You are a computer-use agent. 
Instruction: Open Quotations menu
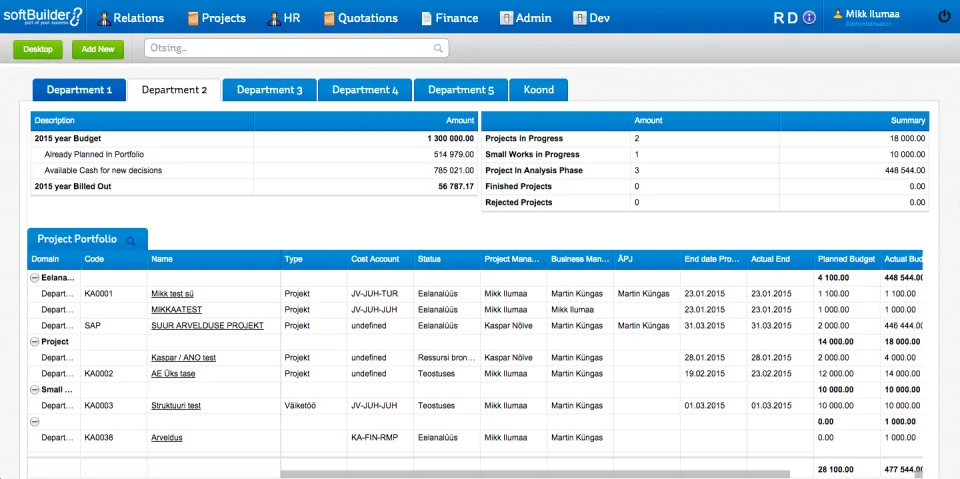click(361, 18)
